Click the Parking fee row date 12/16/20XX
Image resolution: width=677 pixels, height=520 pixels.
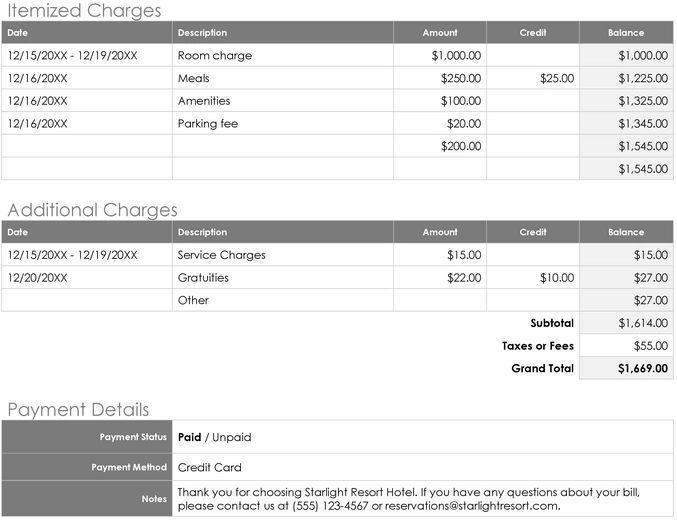click(x=38, y=124)
